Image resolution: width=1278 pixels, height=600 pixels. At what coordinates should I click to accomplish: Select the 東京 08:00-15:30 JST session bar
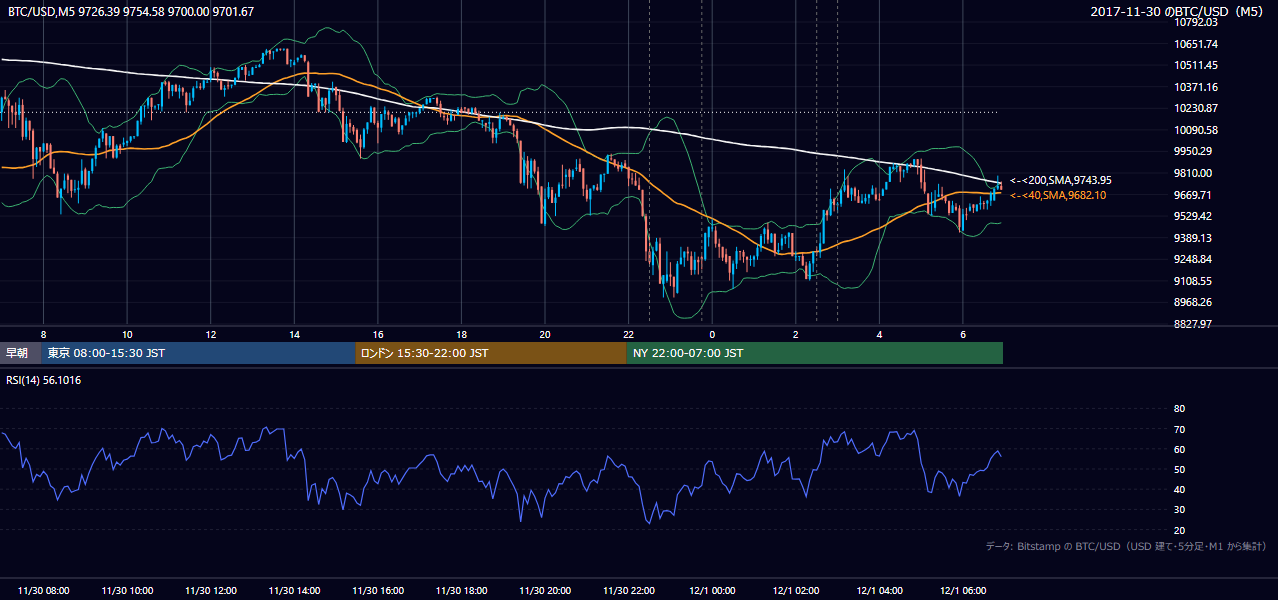[x=199, y=353]
